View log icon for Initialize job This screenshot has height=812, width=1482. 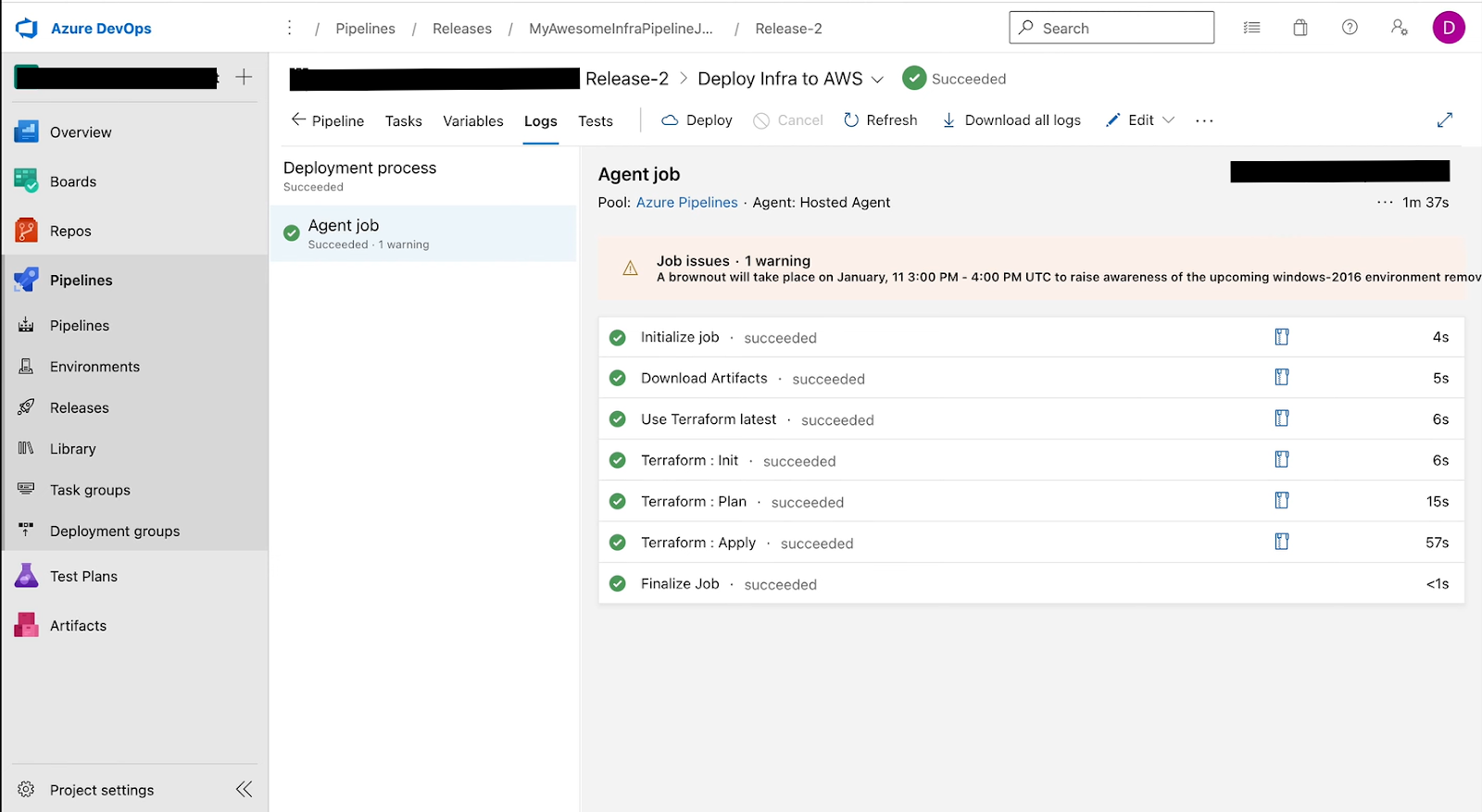pos(1282,337)
